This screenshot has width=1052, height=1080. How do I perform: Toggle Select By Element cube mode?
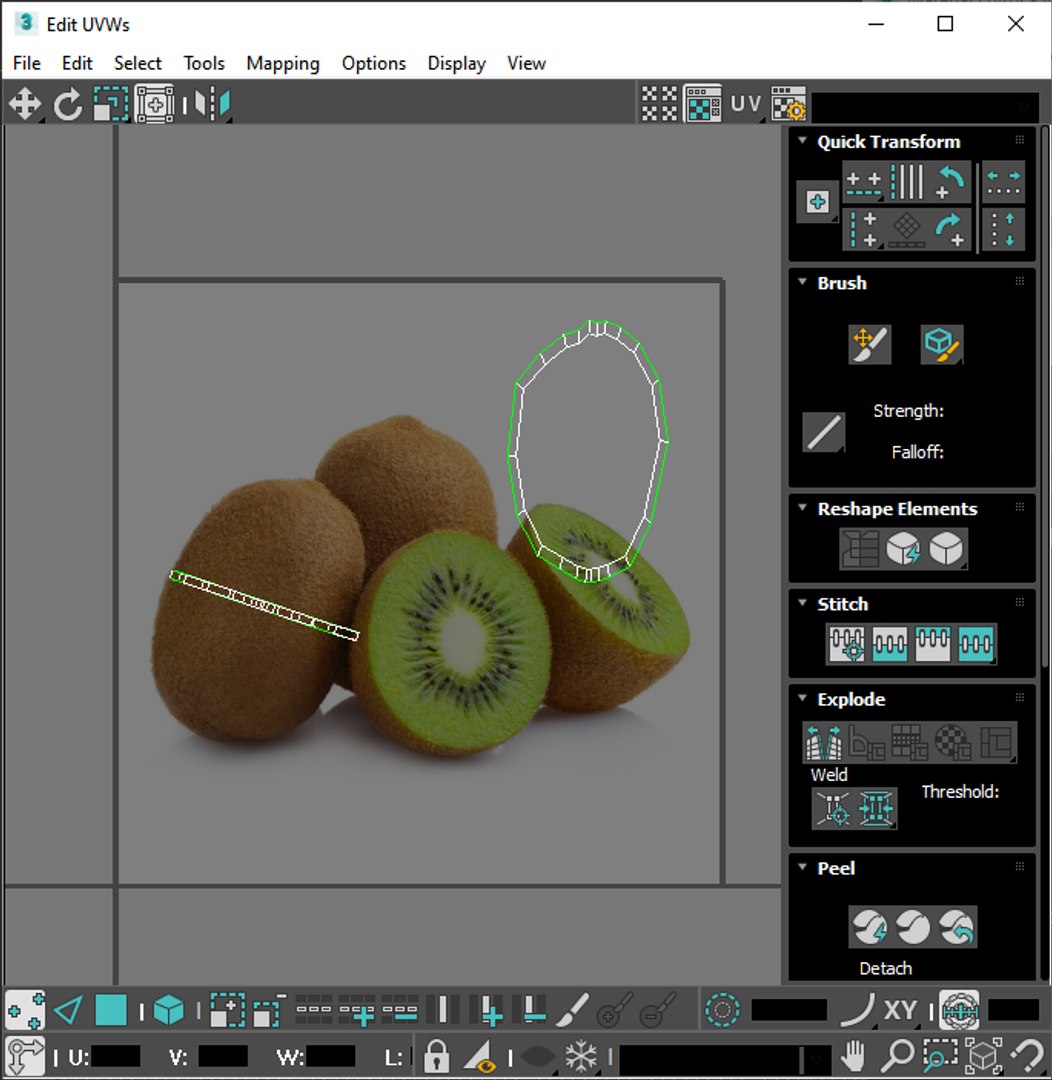(x=169, y=1010)
